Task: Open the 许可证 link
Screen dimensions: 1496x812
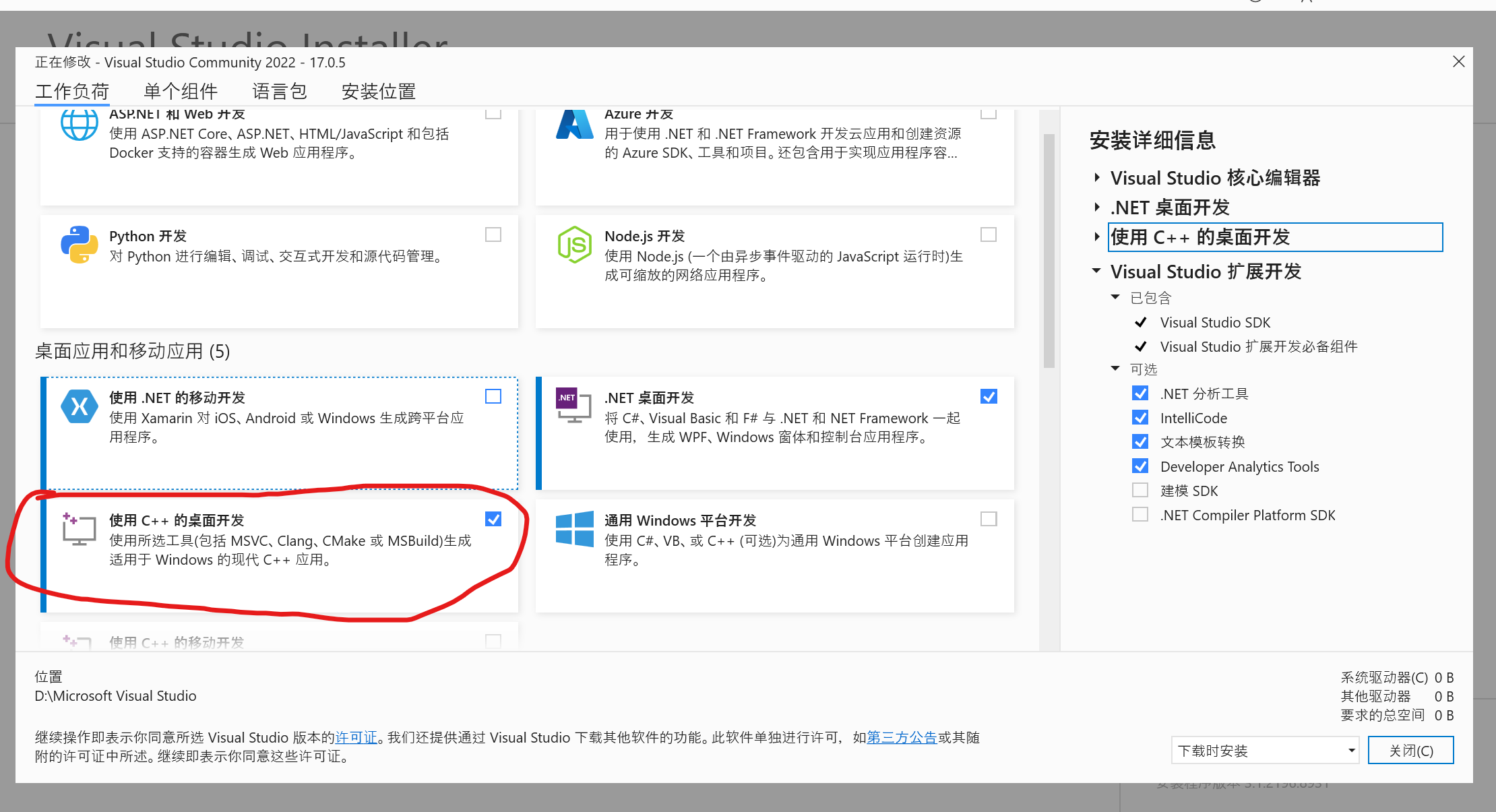Action: pos(356,737)
